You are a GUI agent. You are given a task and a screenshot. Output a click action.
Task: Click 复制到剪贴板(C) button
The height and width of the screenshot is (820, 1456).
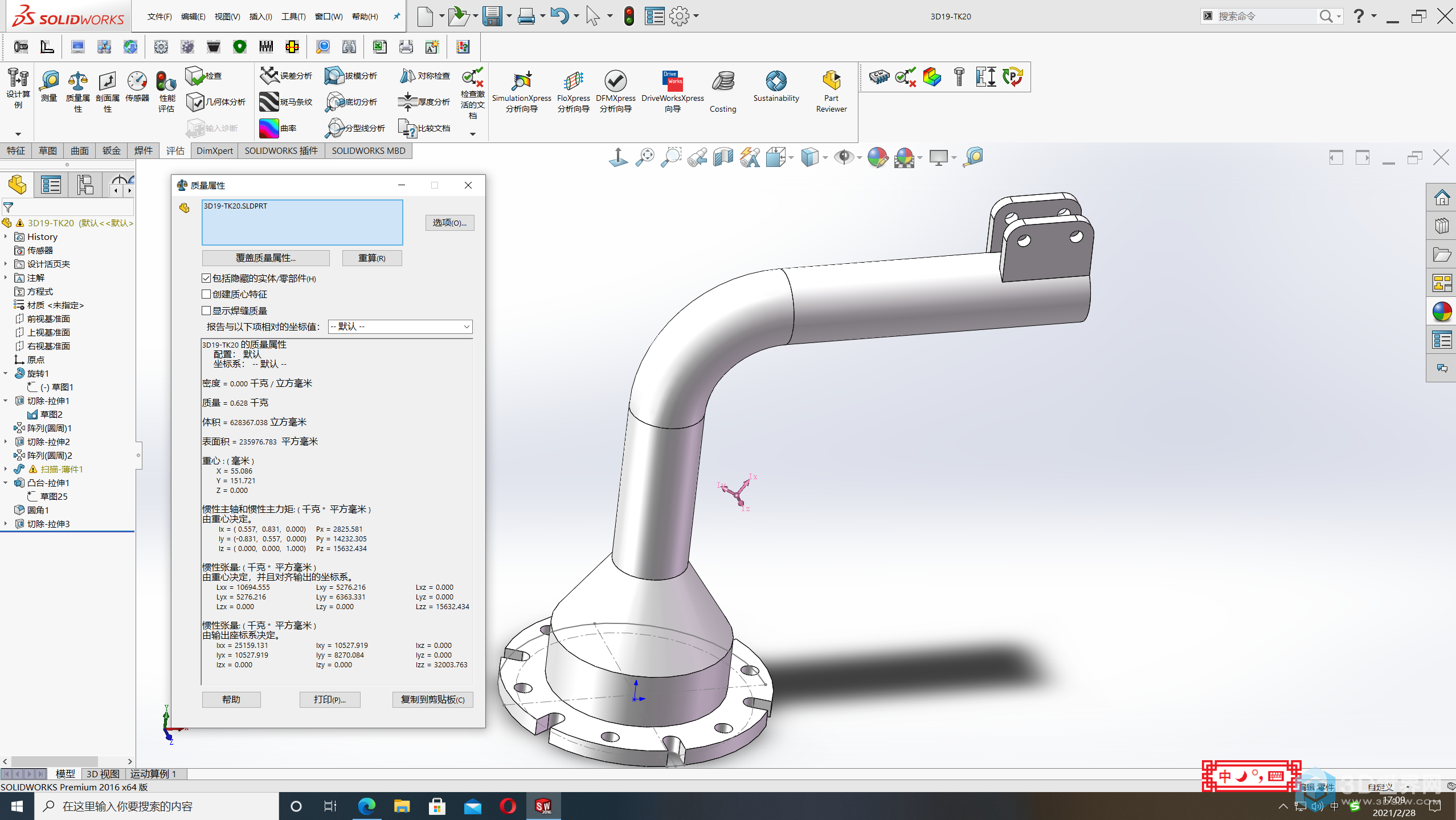433,699
